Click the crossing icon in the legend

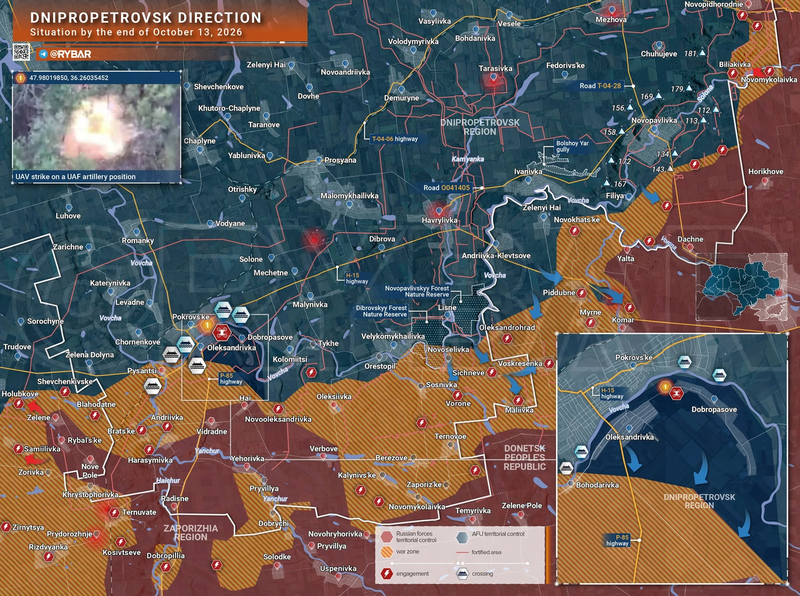pos(462,574)
